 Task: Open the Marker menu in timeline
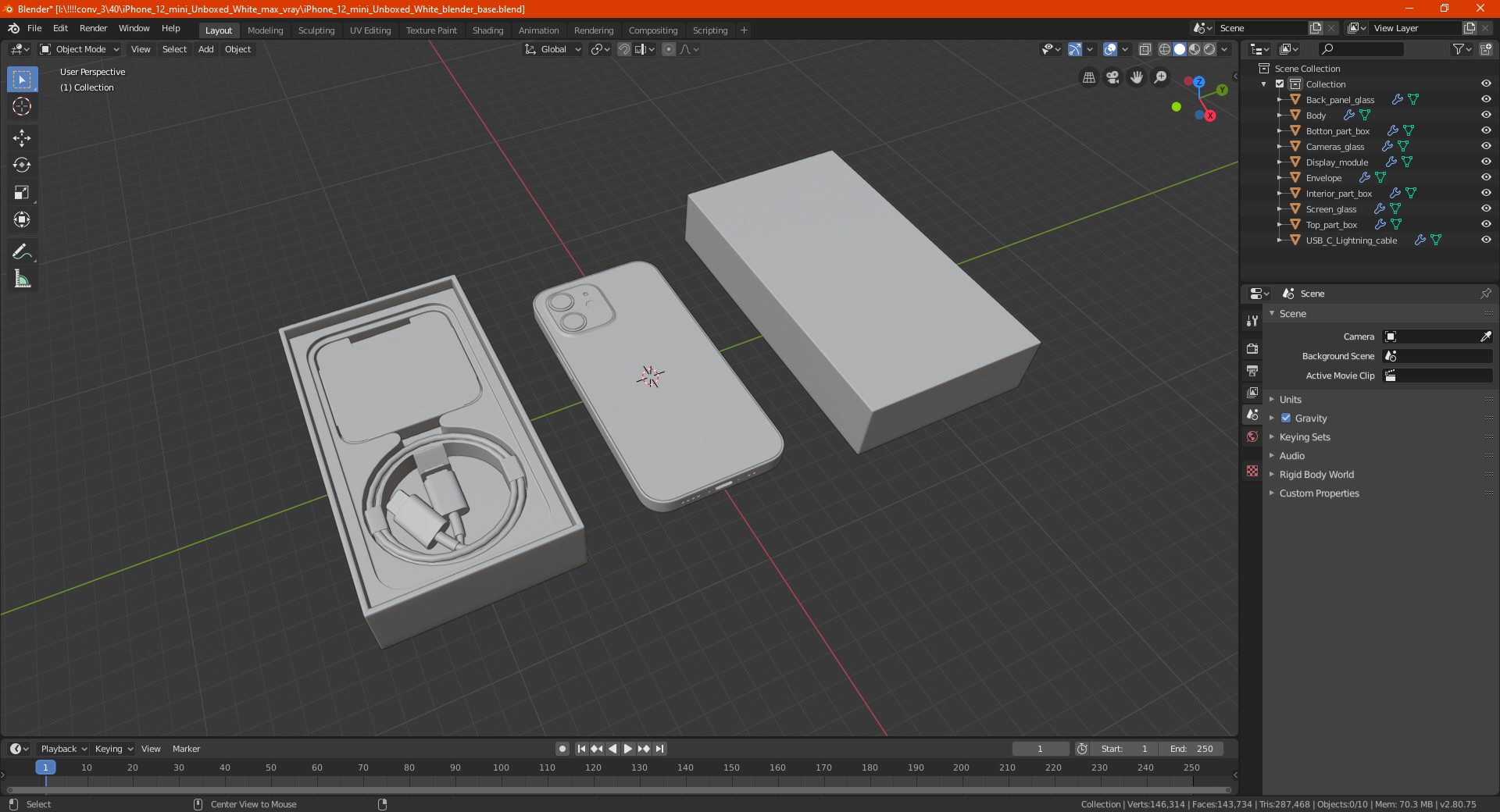point(186,749)
